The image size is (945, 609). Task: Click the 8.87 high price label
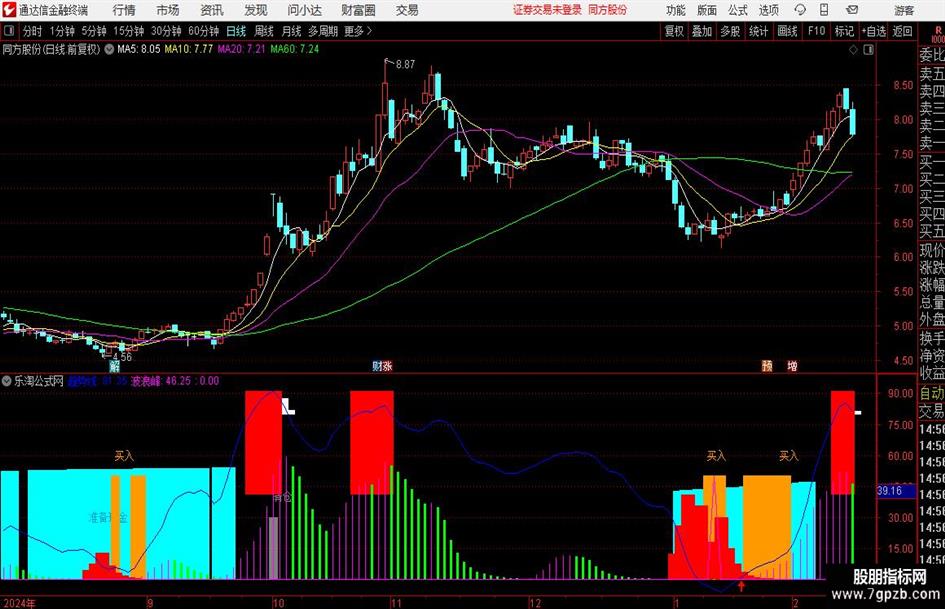pyautogui.click(x=405, y=65)
